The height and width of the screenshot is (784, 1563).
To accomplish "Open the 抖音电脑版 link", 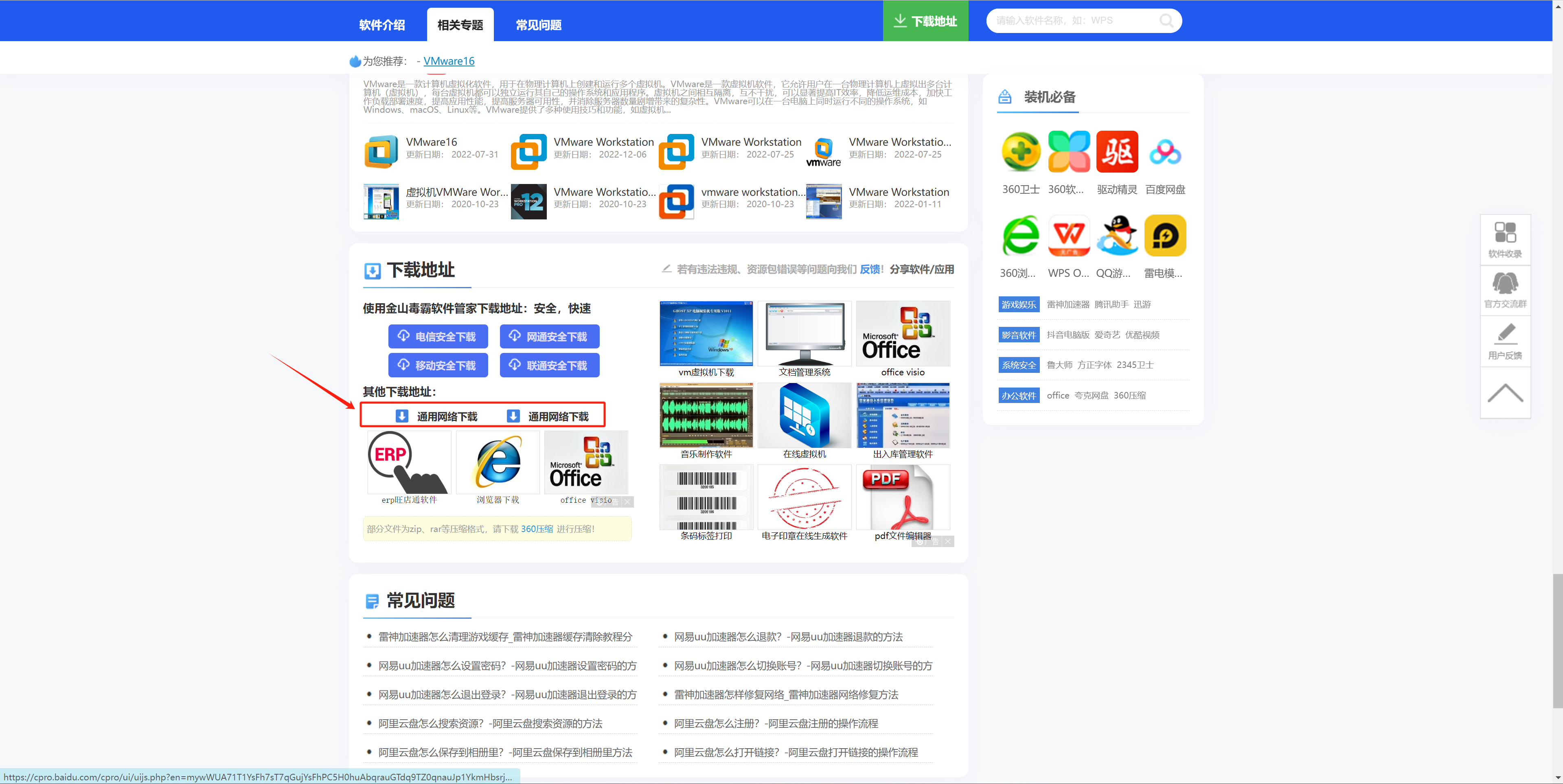I will click(1068, 335).
